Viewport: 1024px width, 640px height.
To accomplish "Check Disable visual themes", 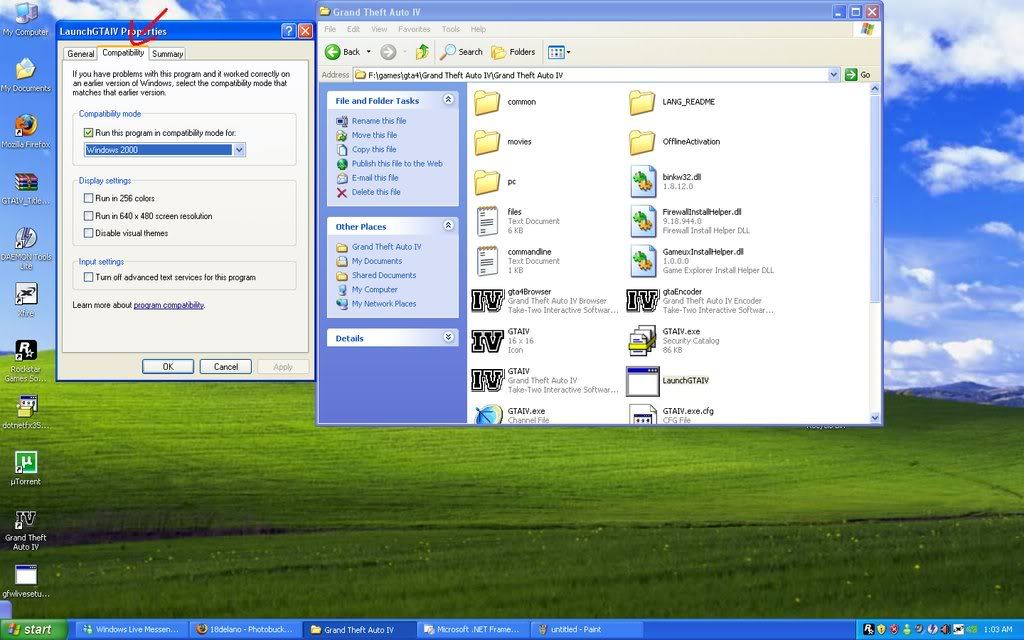I will point(88,233).
